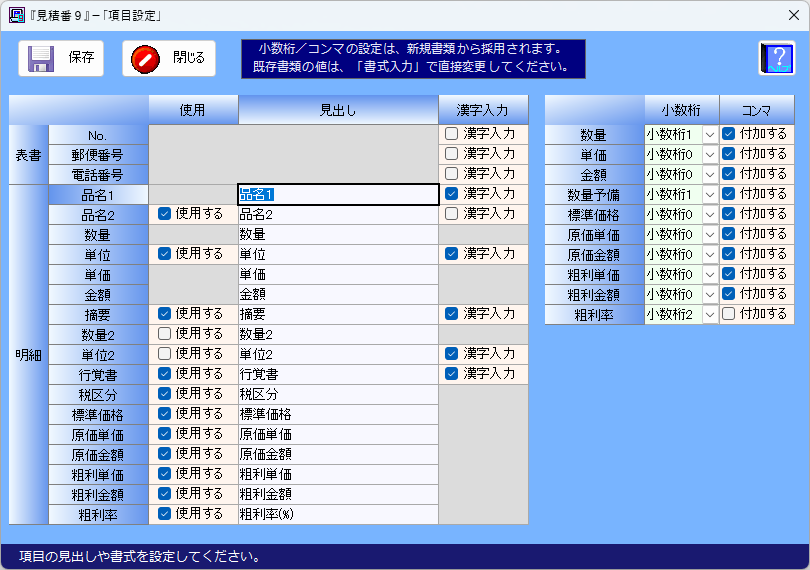Uncheck 使用する for 単位 row
The image size is (810, 570).
tap(164, 253)
